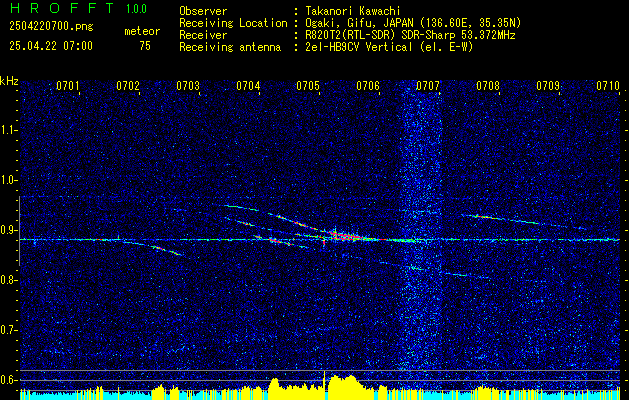Click the HROFFT program title
The image size is (629, 400).
(62, 8)
